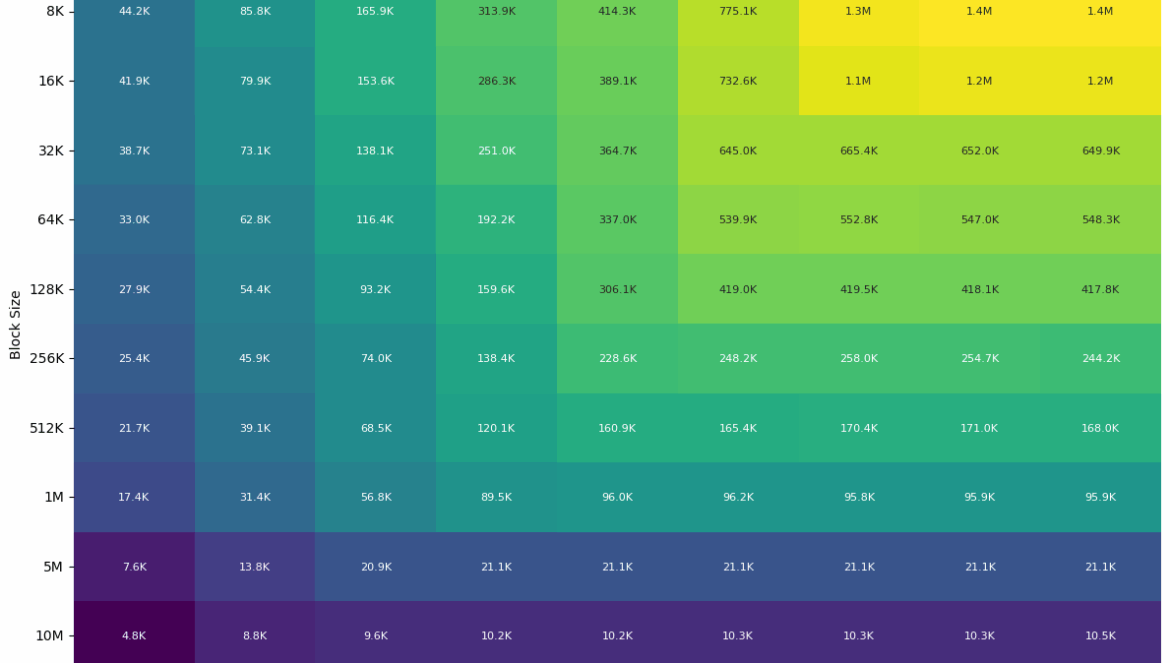
Task: Click the 171.0K heatmap cell
Action: tap(979, 428)
